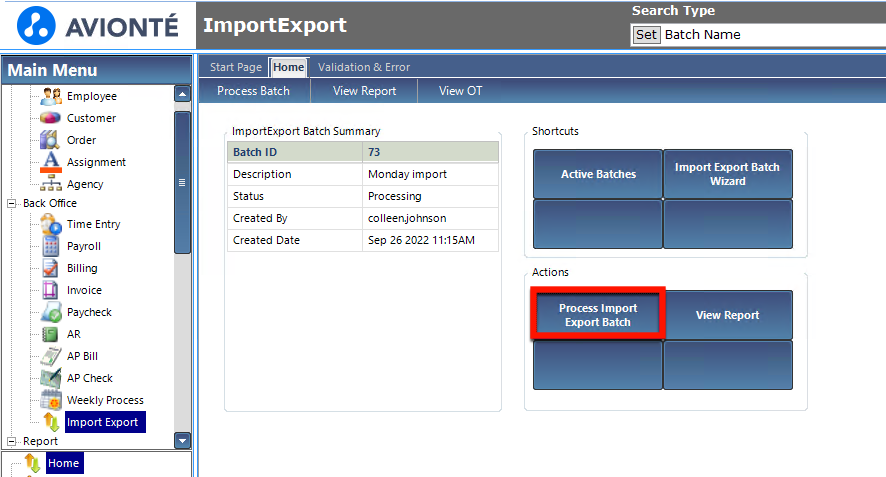Click the Report tree label
Image resolution: width=886 pixels, height=477 pixels.
pos(40,441)
